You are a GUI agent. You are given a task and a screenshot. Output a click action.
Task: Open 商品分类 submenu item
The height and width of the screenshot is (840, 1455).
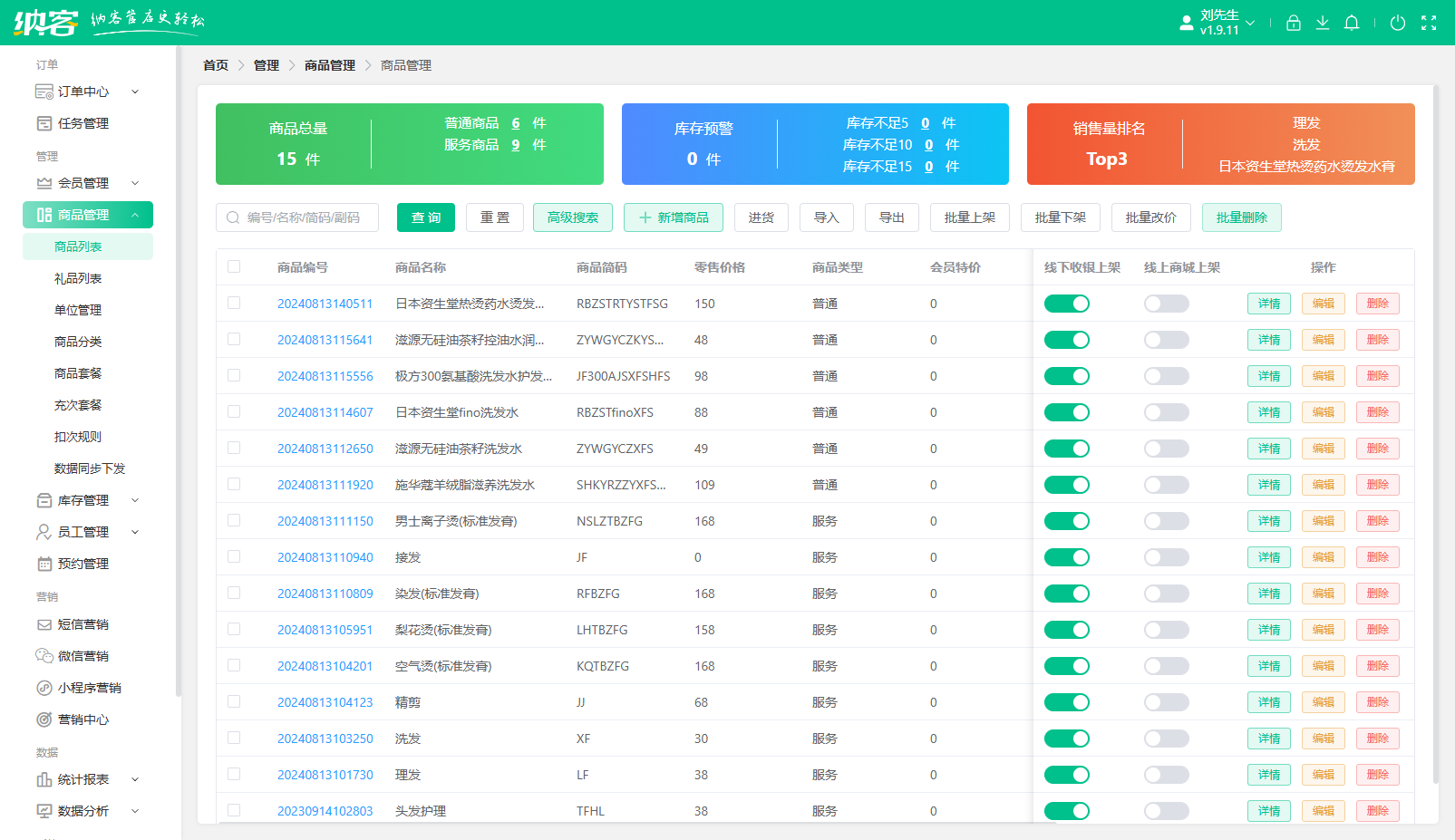click(x=88, y=342)
